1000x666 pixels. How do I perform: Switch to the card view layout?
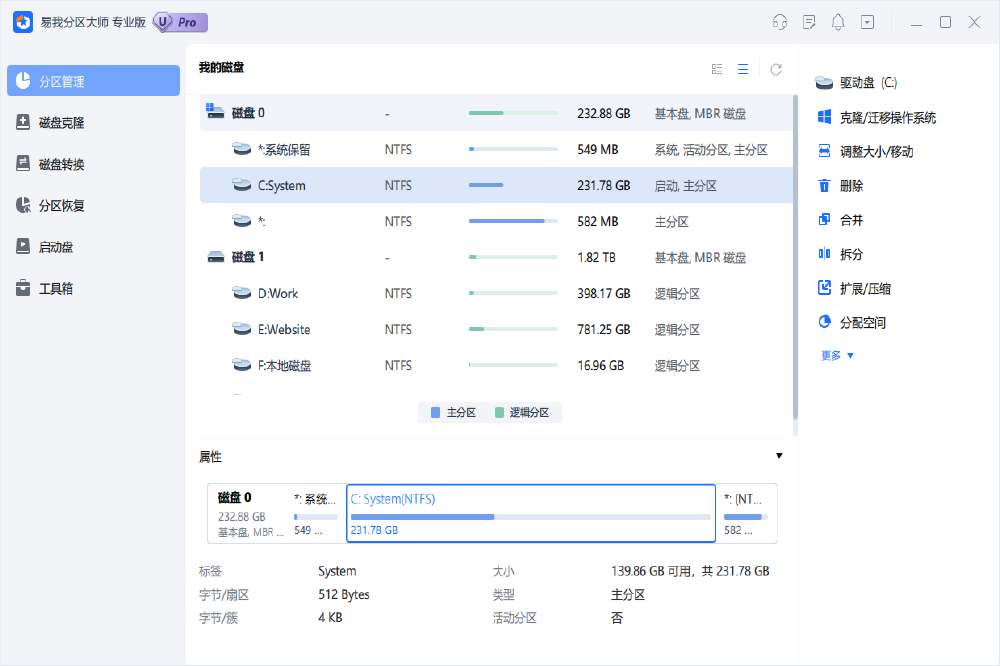pos(717,69)
